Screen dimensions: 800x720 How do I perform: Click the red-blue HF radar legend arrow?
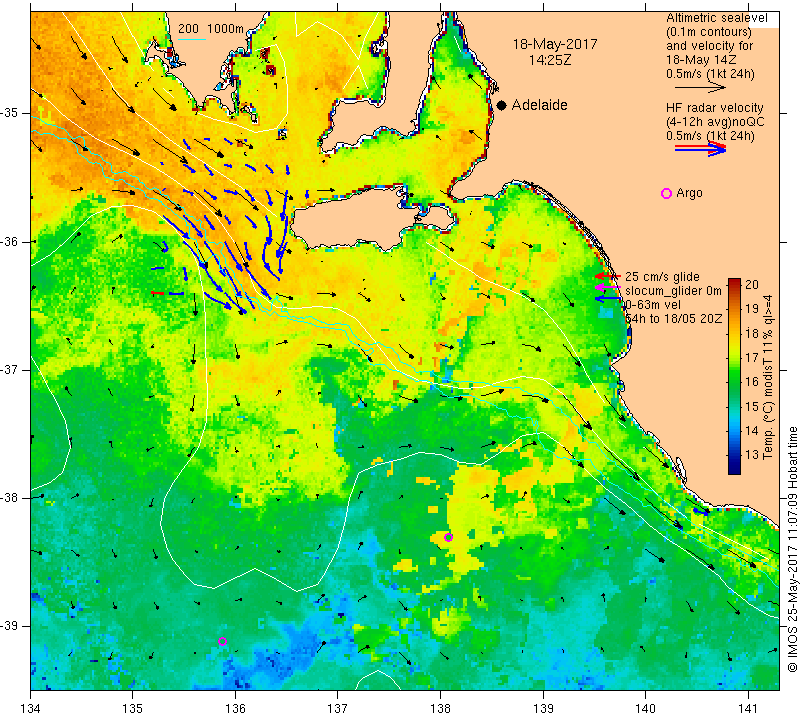point(700,149)
